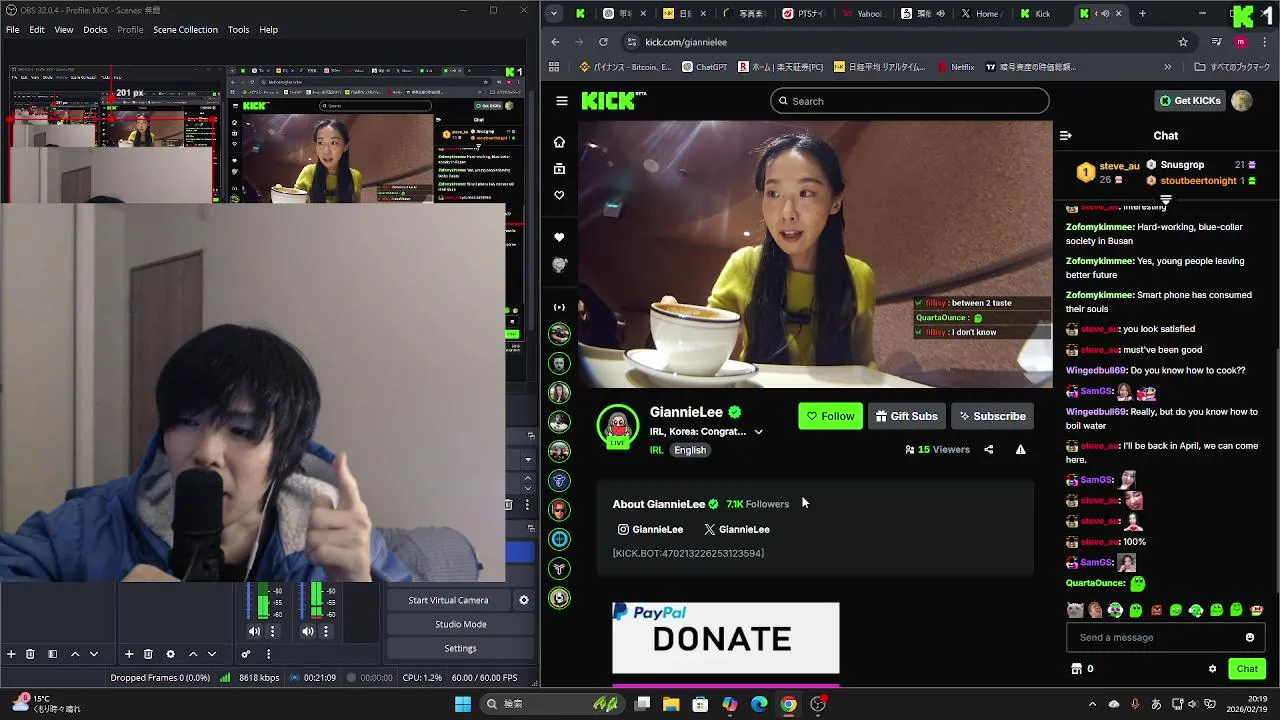Open emoji picker in chat input

click(1249, 637)
